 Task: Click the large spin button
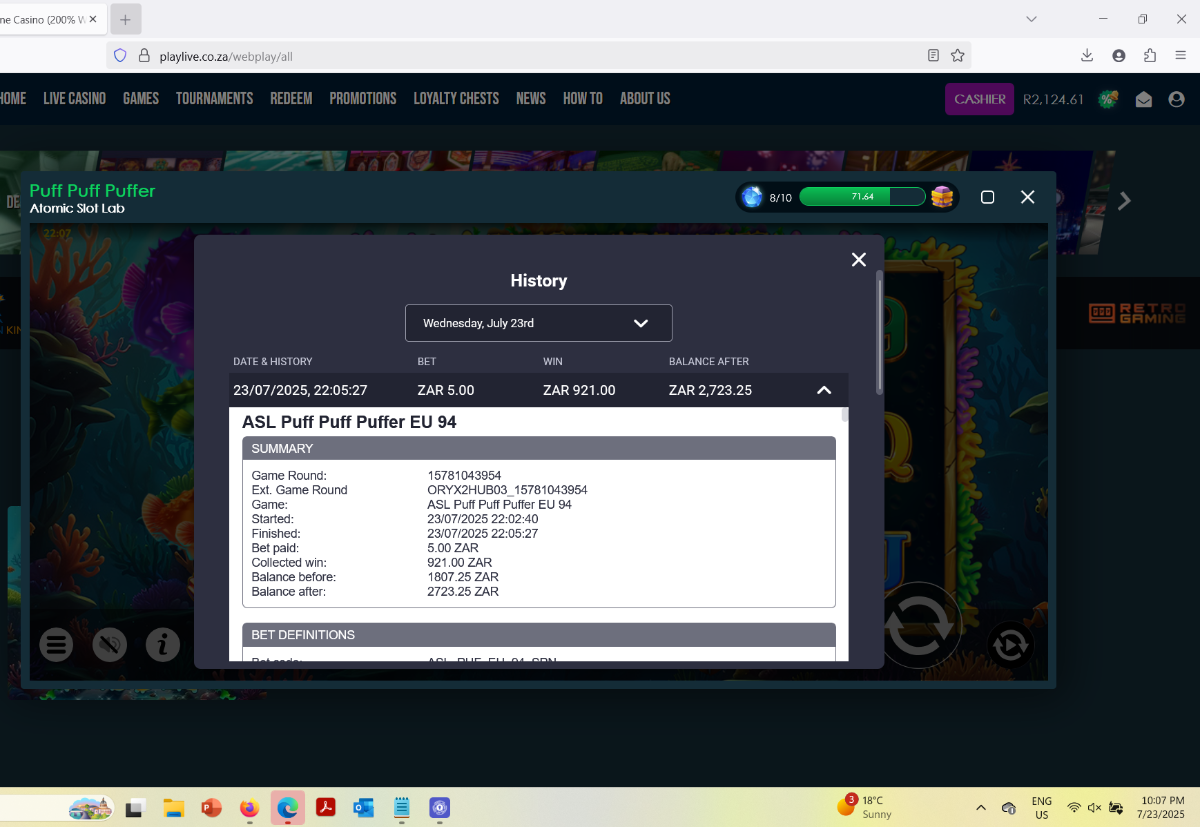(x=919, y=627)
